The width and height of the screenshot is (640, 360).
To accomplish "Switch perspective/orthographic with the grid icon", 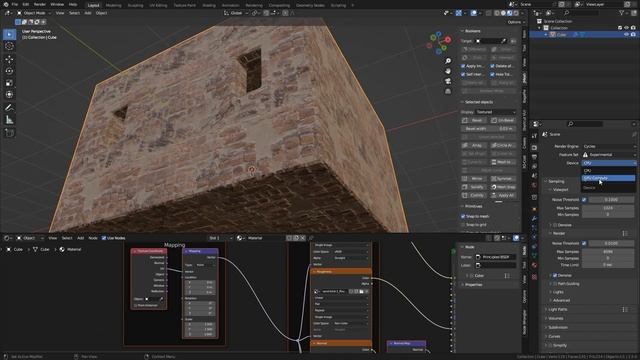I will pyautogui.click(x=448, y=91).
